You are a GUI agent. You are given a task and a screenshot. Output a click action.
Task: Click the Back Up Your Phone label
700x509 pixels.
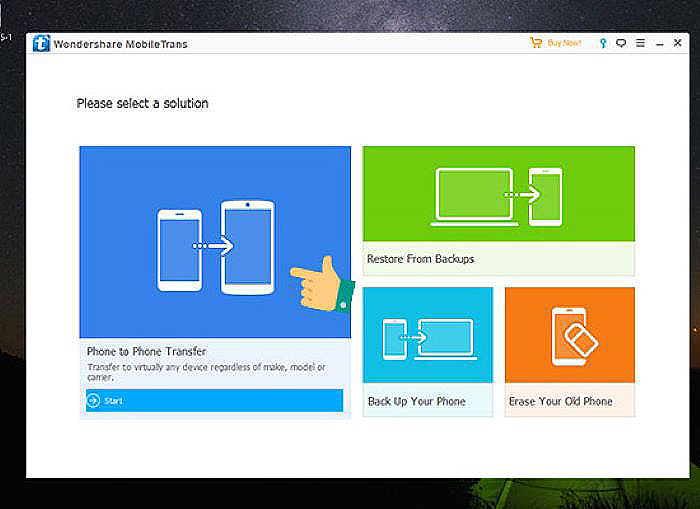pos(416,401)
